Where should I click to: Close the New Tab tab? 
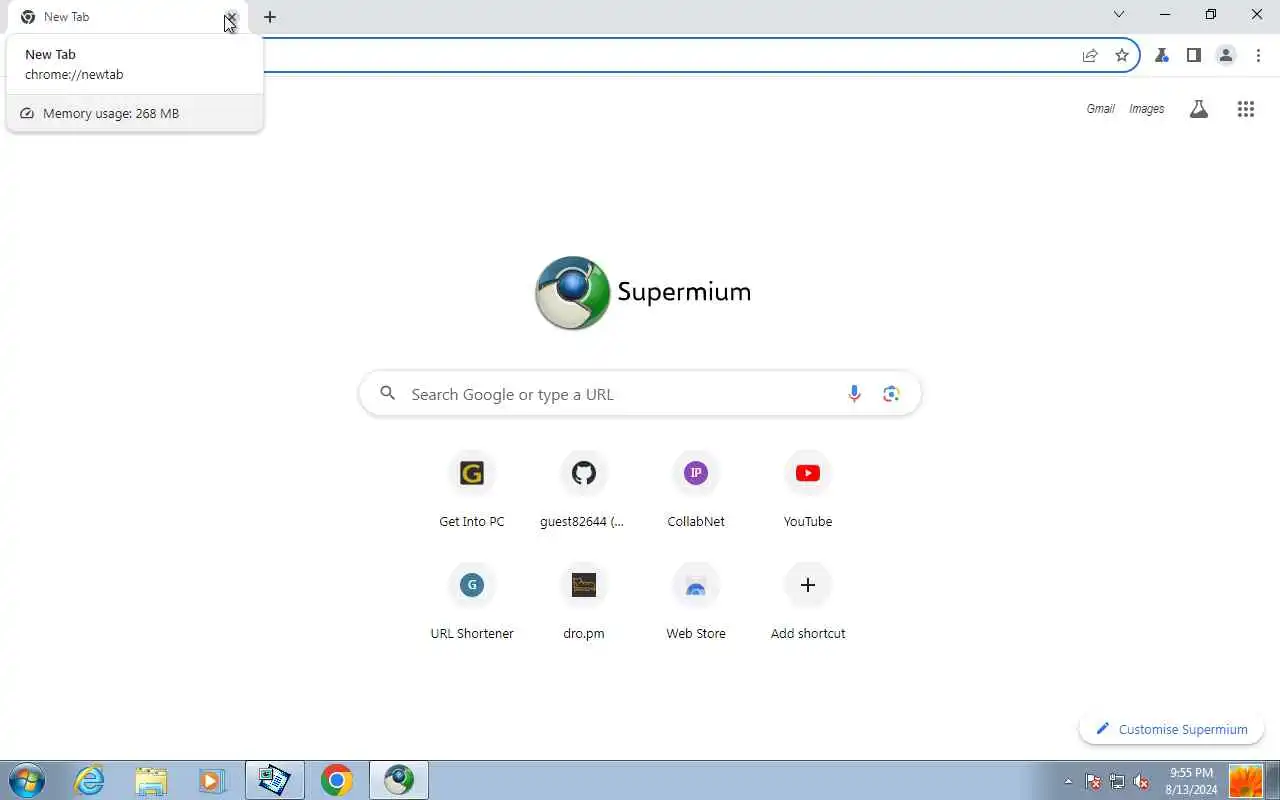pos(232,17)
